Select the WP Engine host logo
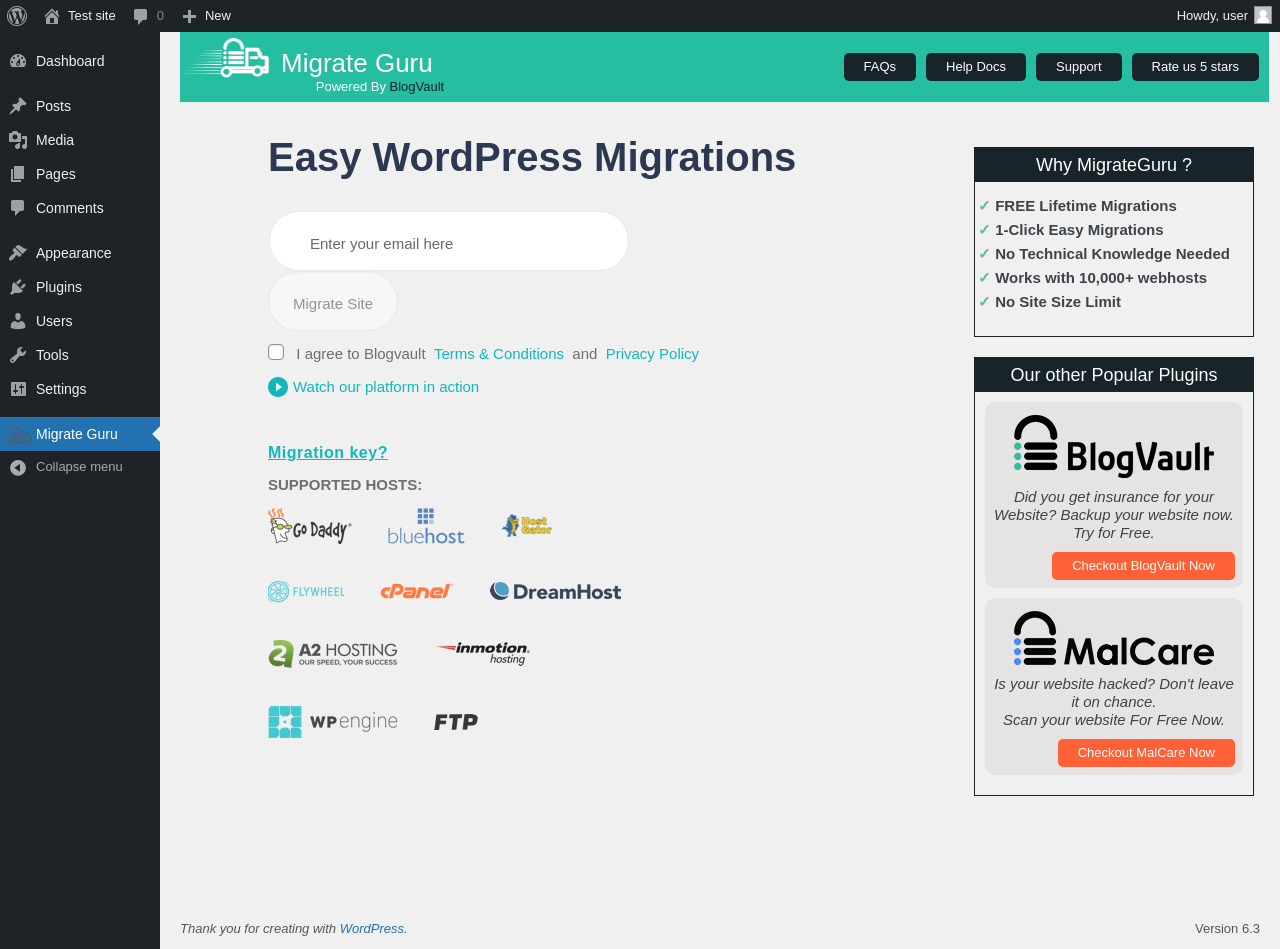Image resolution: width=1280 pixels, height=949 pixels. [333, 722]
